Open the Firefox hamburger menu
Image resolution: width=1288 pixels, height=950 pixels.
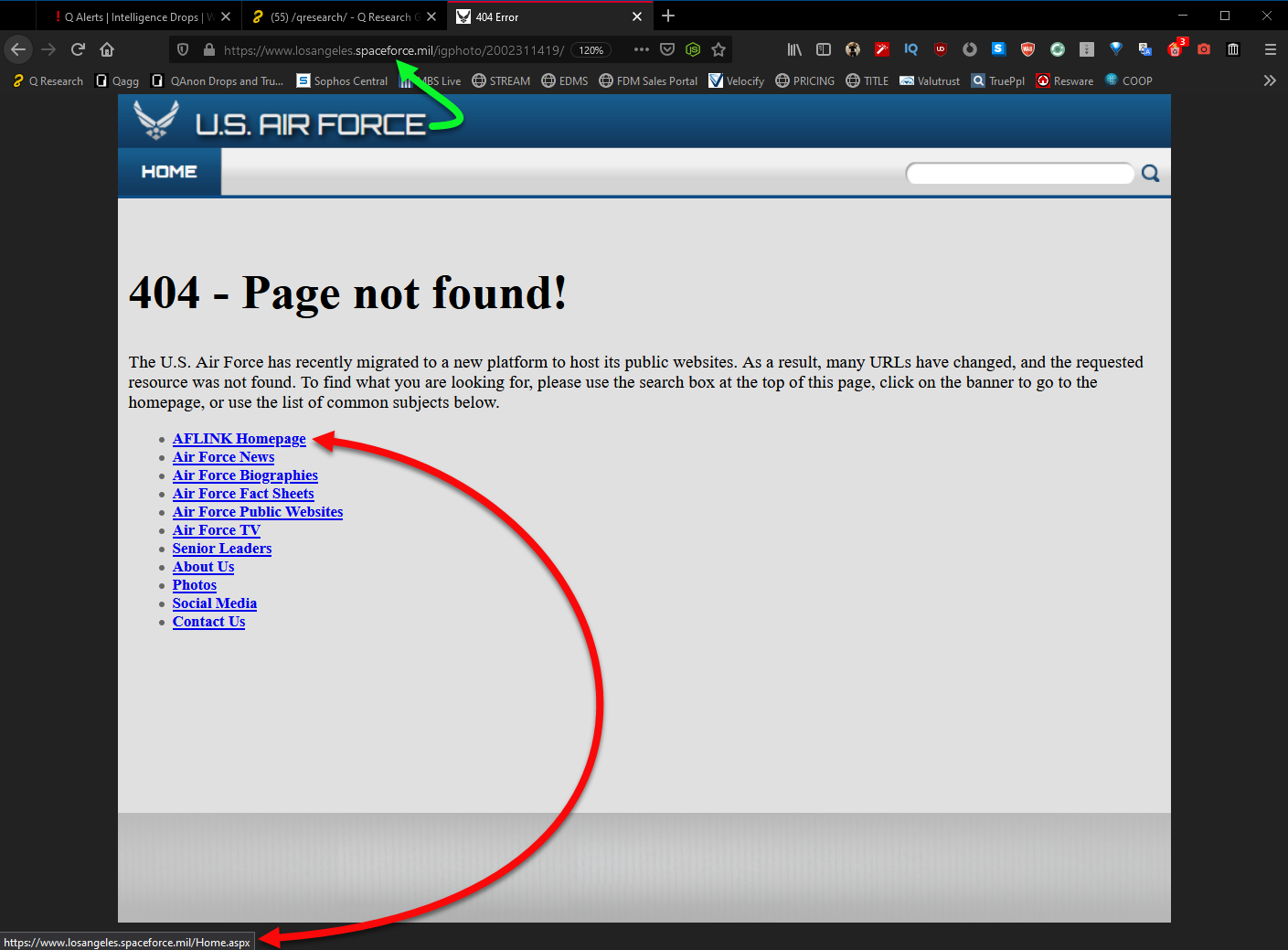pyautogui.click(x=1270, y=49)
